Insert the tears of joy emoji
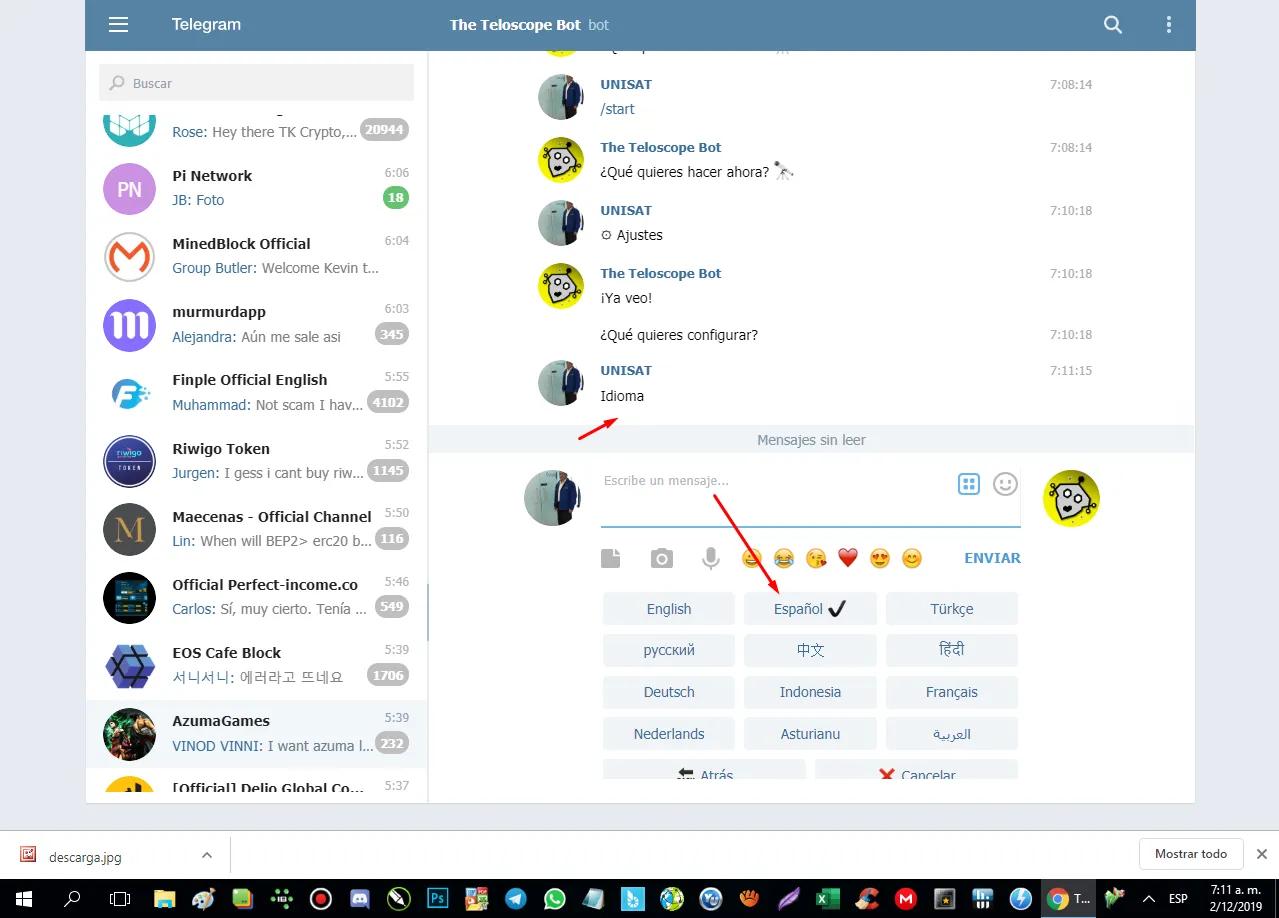This screenshot has width=1279, height=918. pyautogui.click(x=784, y=558)
